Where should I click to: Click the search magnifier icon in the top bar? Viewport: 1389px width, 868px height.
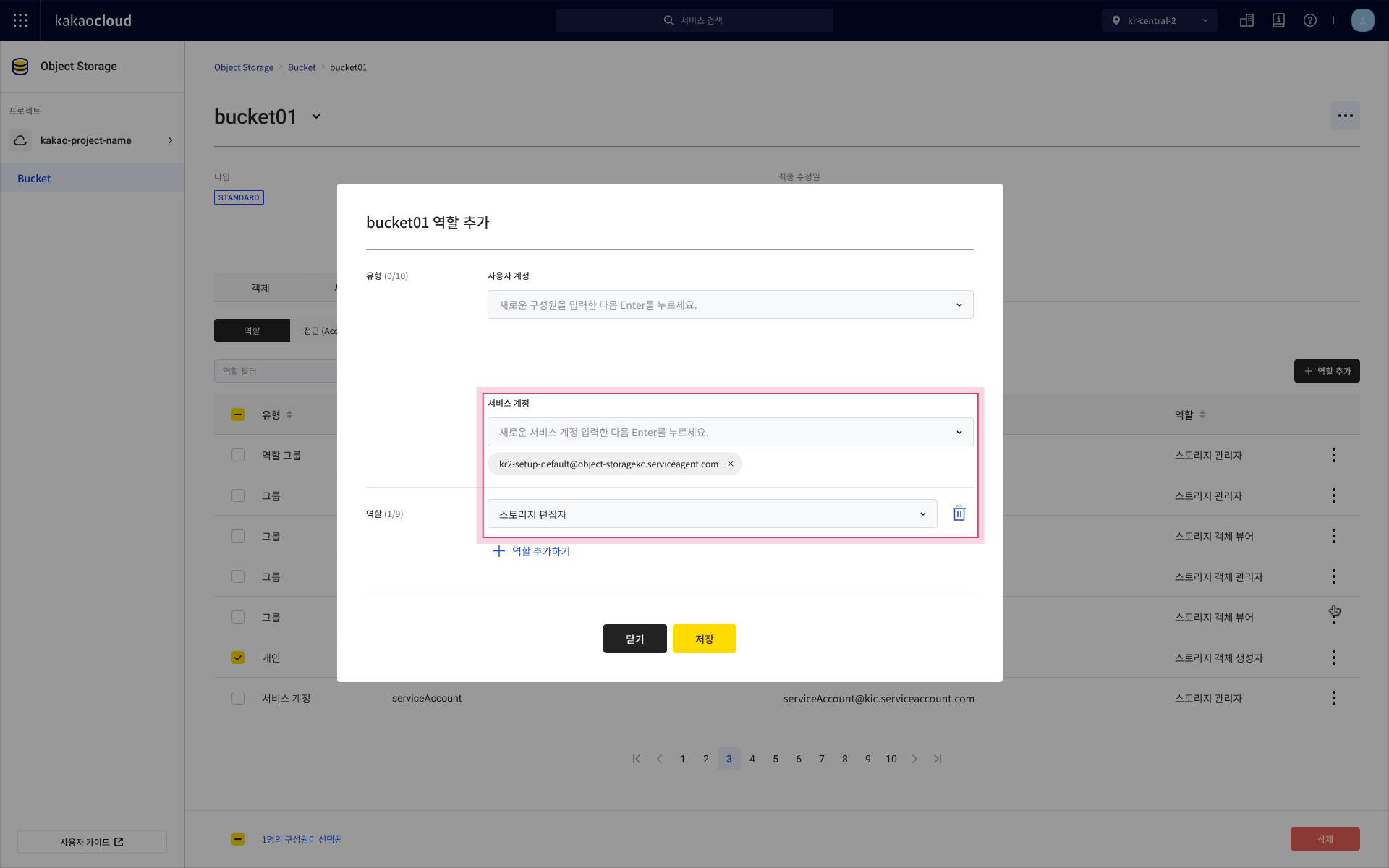668,20
